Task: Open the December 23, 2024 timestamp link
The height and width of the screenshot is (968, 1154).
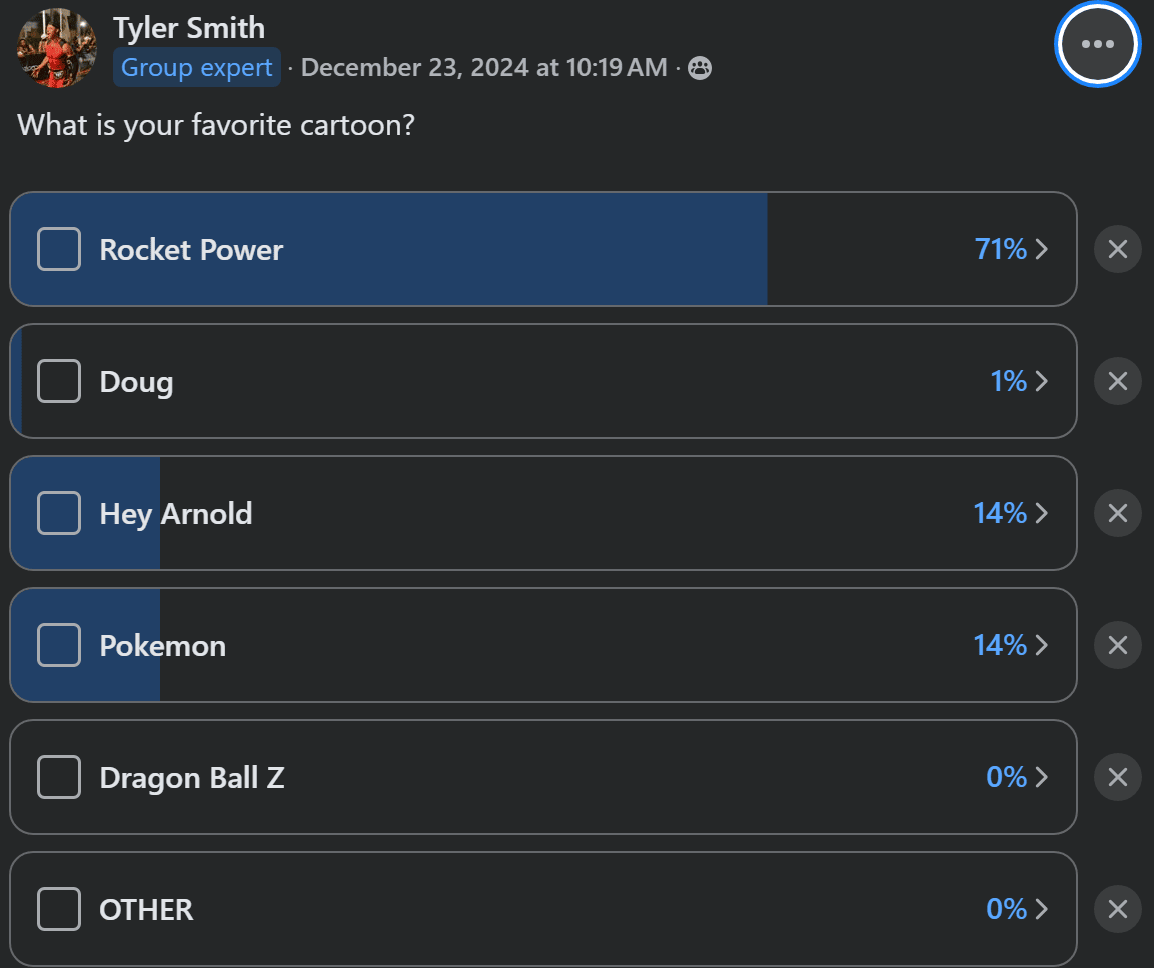Action: 484,68
